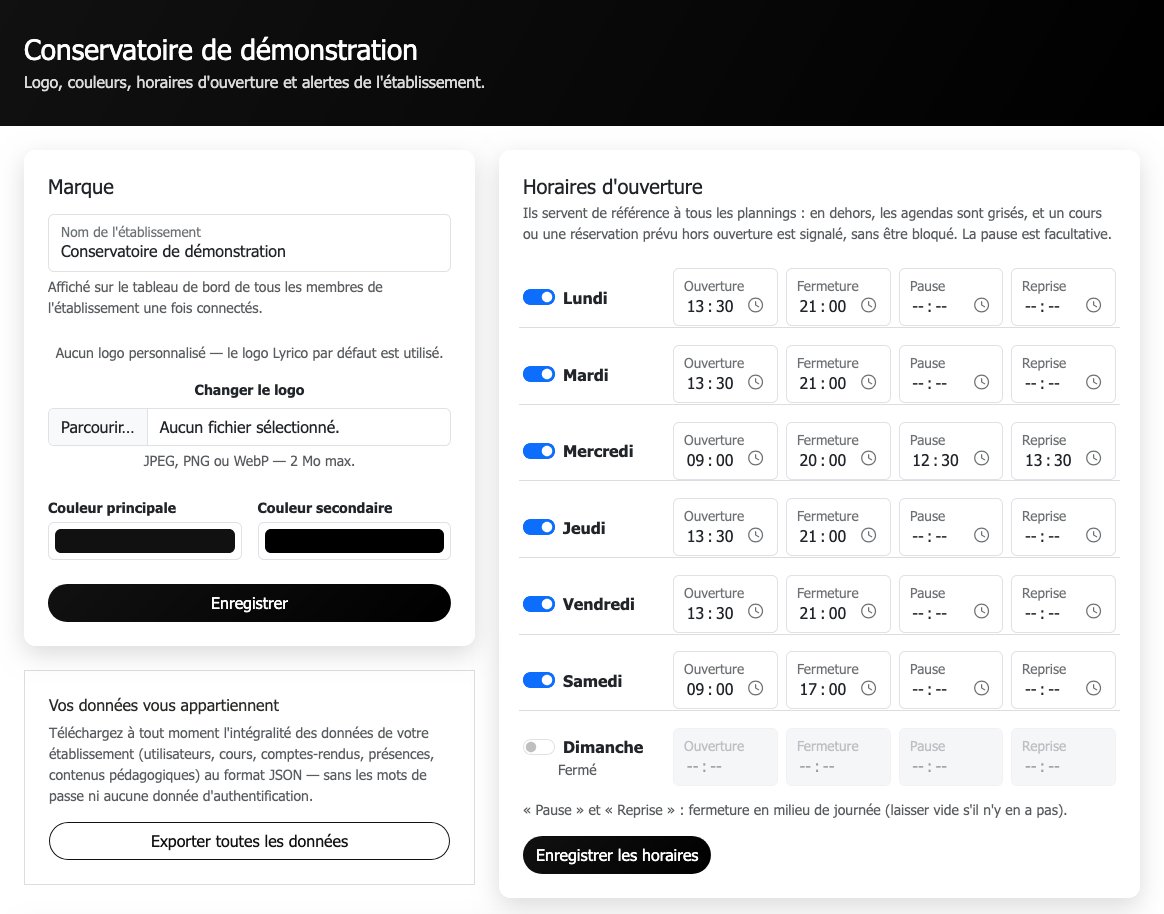Click the 'Horaires d'ouverture' heading
Viewport: 1164px width, 914px height.
pos(612,186)
